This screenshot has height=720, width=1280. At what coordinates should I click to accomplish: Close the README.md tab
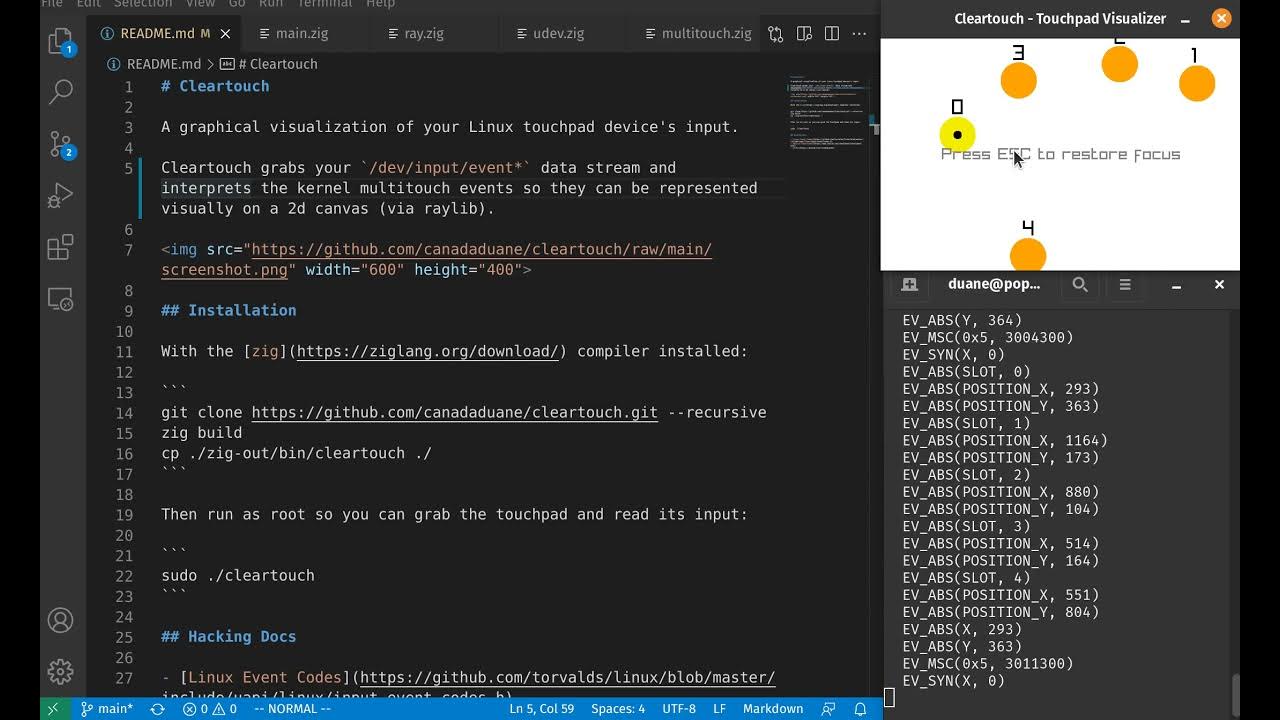(x=225, y=33)
